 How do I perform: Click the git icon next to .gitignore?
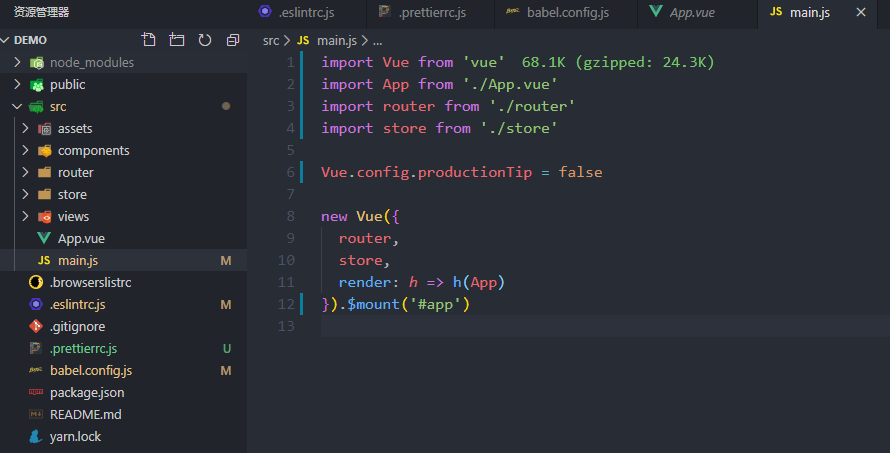(x=36, y=326)
